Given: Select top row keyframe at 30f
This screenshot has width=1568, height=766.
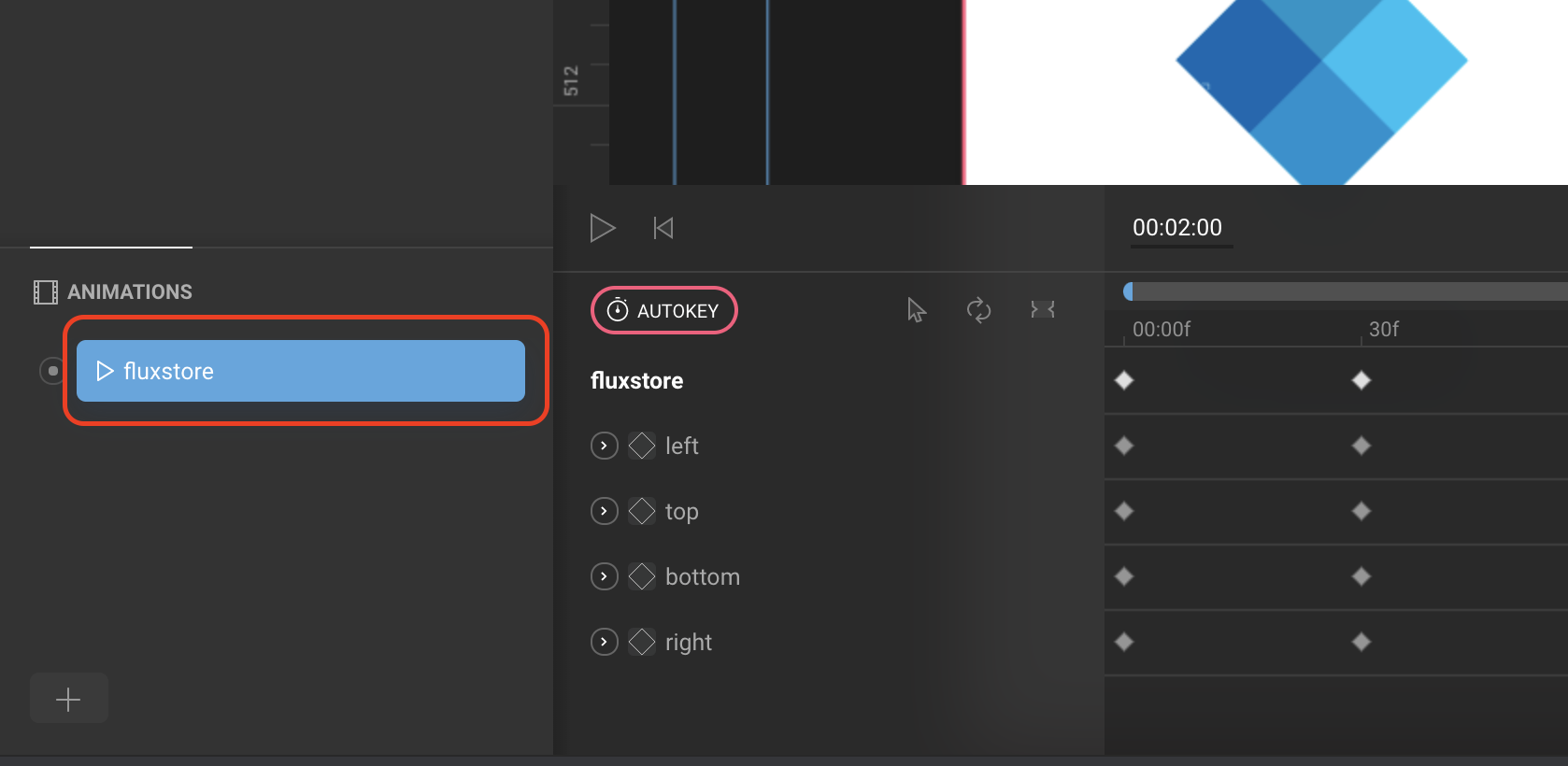Looking at the screenshot, I should (1361, 511).
